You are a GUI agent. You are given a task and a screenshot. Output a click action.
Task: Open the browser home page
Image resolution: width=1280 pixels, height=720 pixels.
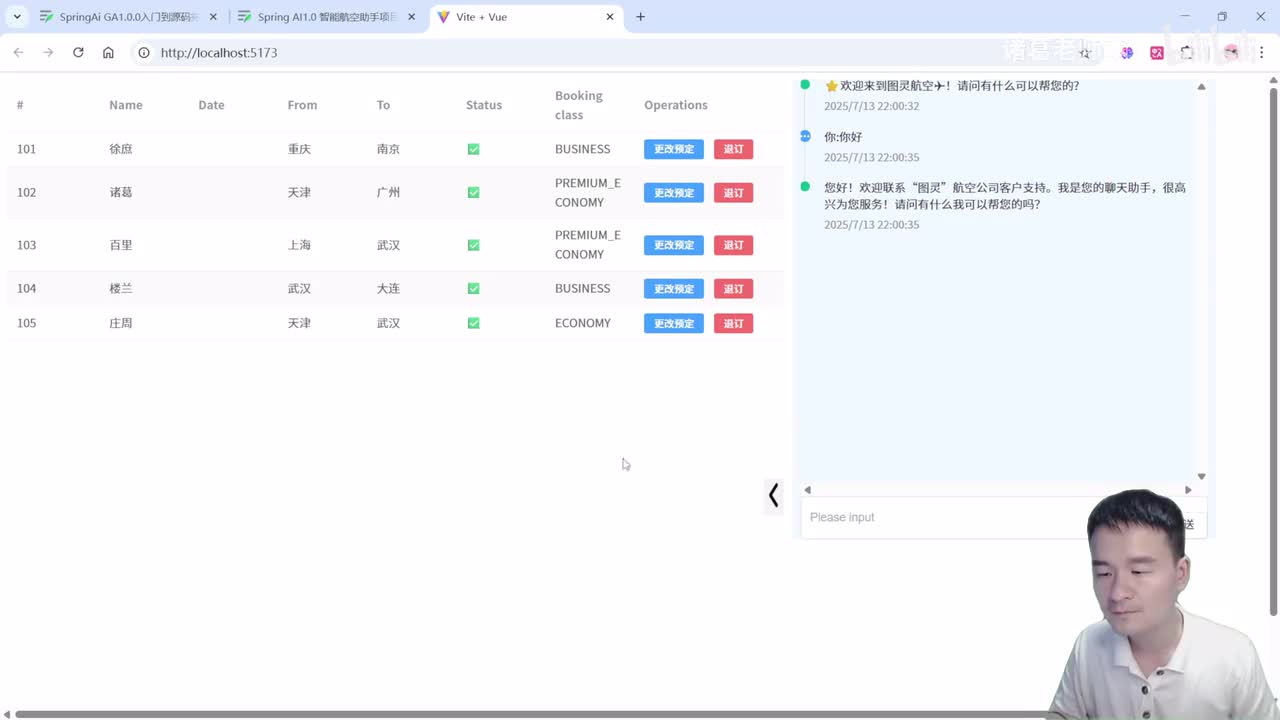(108, 52)
